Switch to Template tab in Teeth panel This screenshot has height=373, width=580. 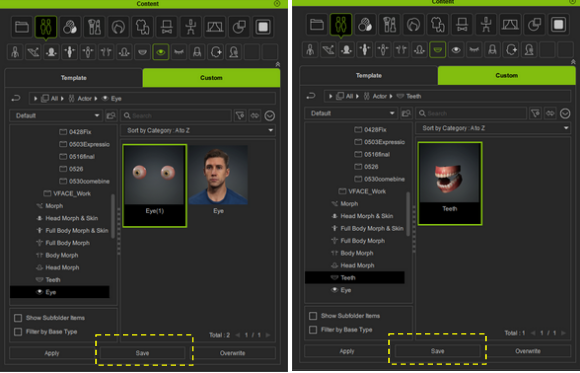pos(369,76)
